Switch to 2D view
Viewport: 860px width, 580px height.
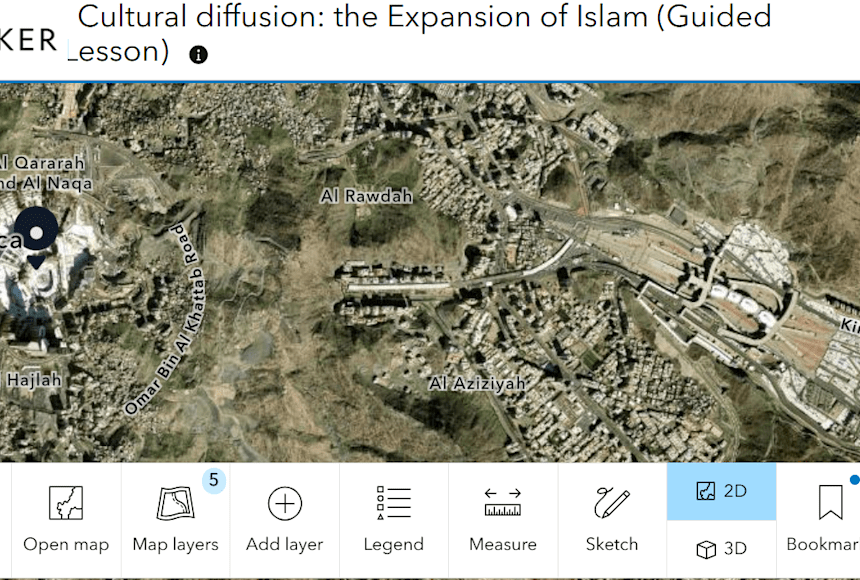(x=721, y=491)
